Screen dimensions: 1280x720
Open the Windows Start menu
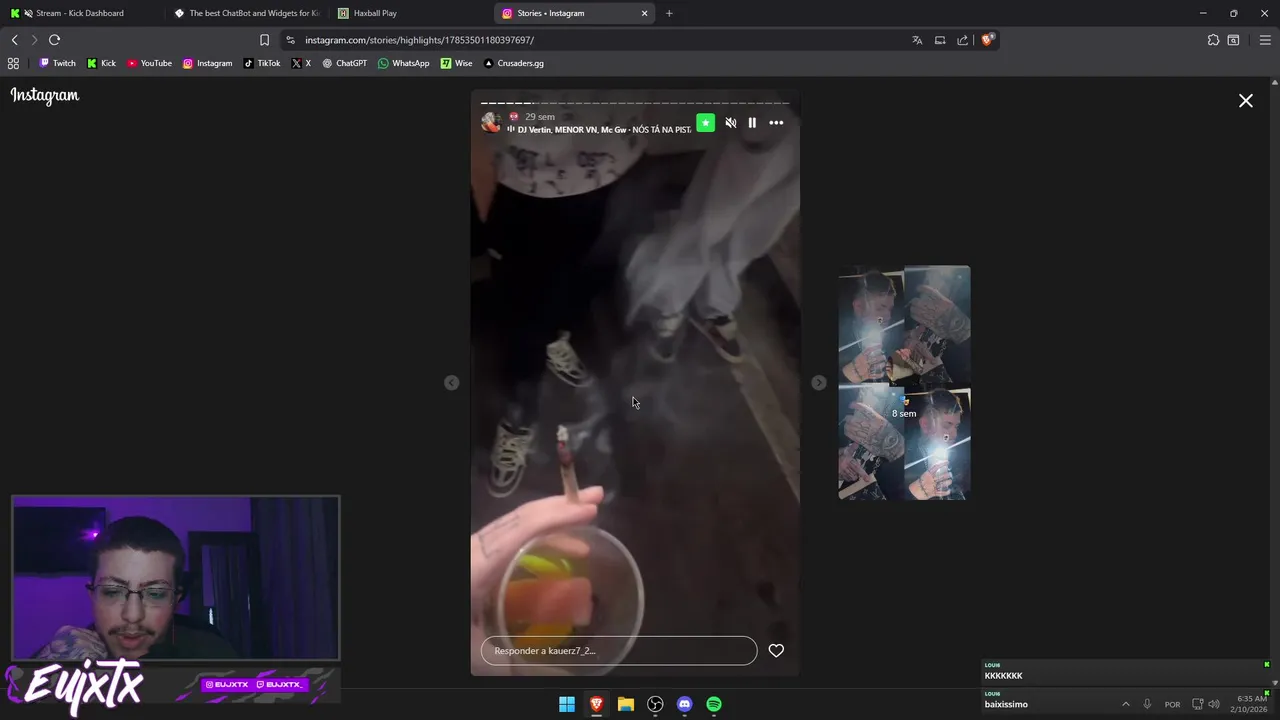(x=567, y=704)
